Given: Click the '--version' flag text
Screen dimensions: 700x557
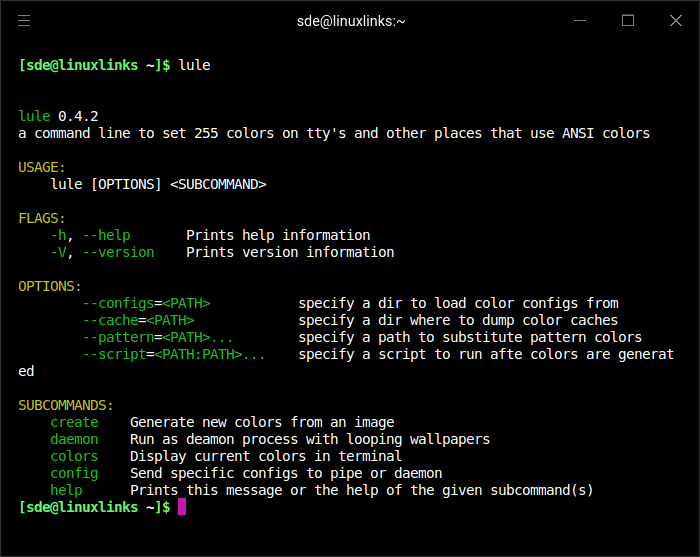Looking at the screenshot, I should [118, 252].
